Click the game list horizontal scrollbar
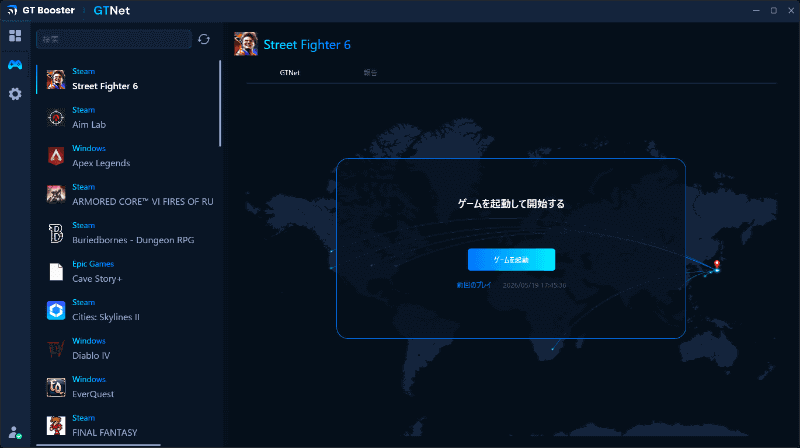Image resolution: width=800 pixels, height=448 pixels. (x=98, y=445)
